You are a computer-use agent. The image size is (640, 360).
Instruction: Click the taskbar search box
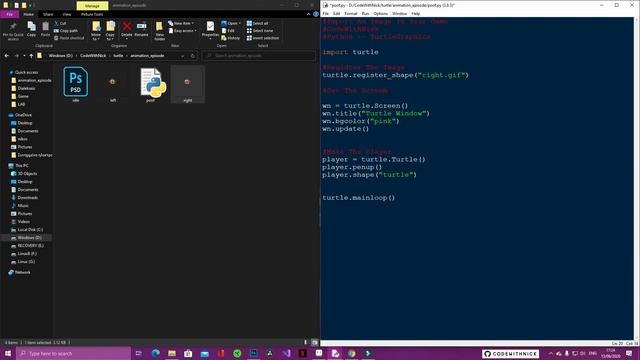[73, 353]
